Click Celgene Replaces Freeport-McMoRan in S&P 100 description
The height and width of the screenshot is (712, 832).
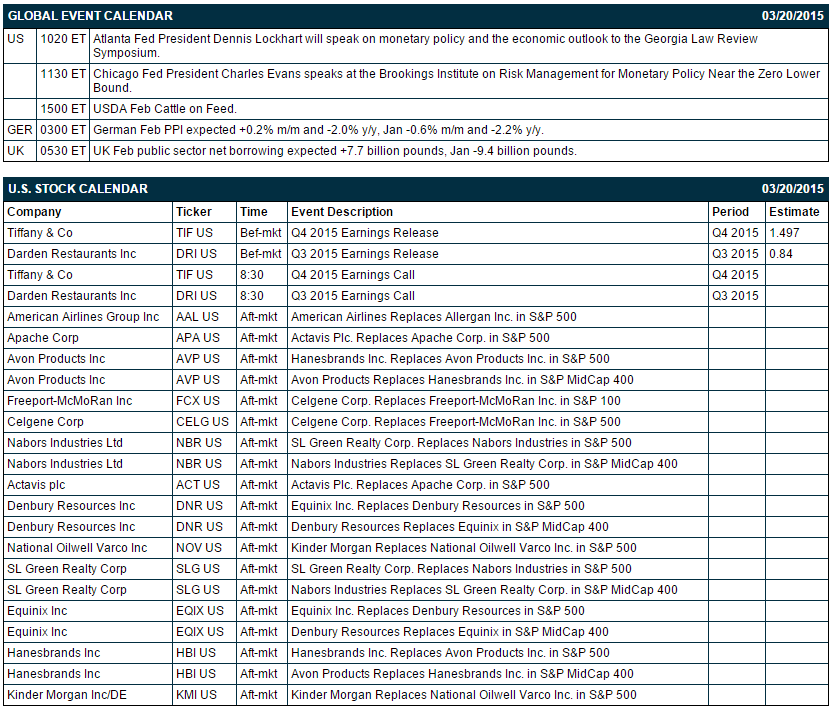[456, 401]
